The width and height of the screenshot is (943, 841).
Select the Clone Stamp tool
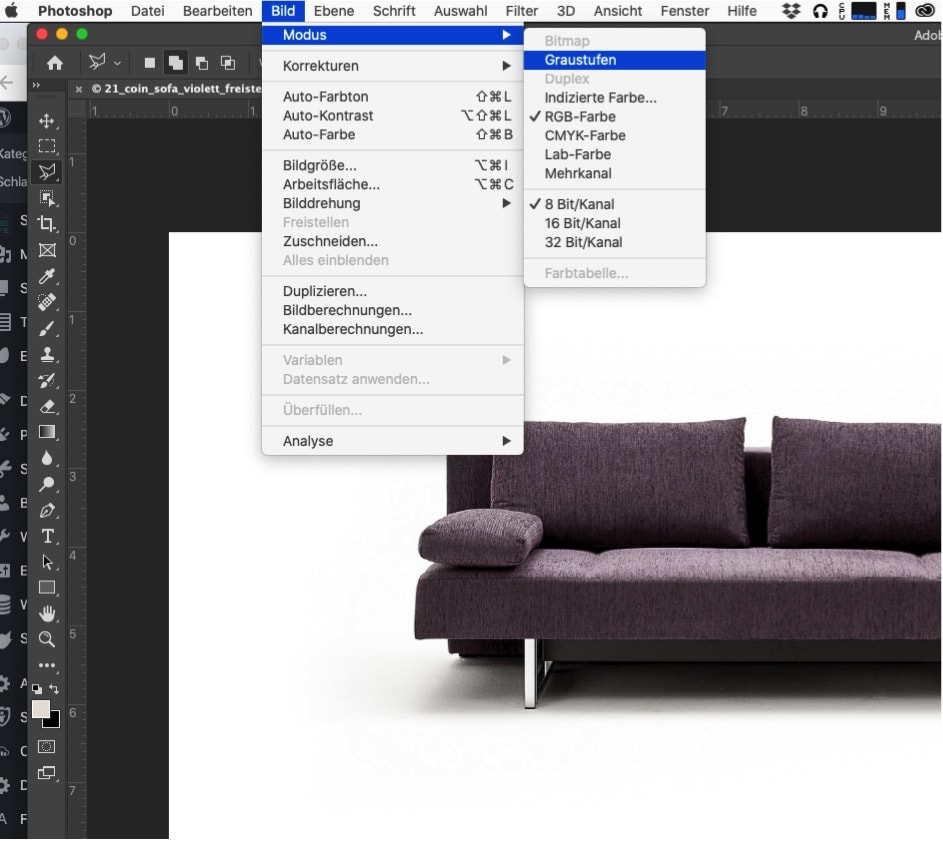[x=47, y=354]
